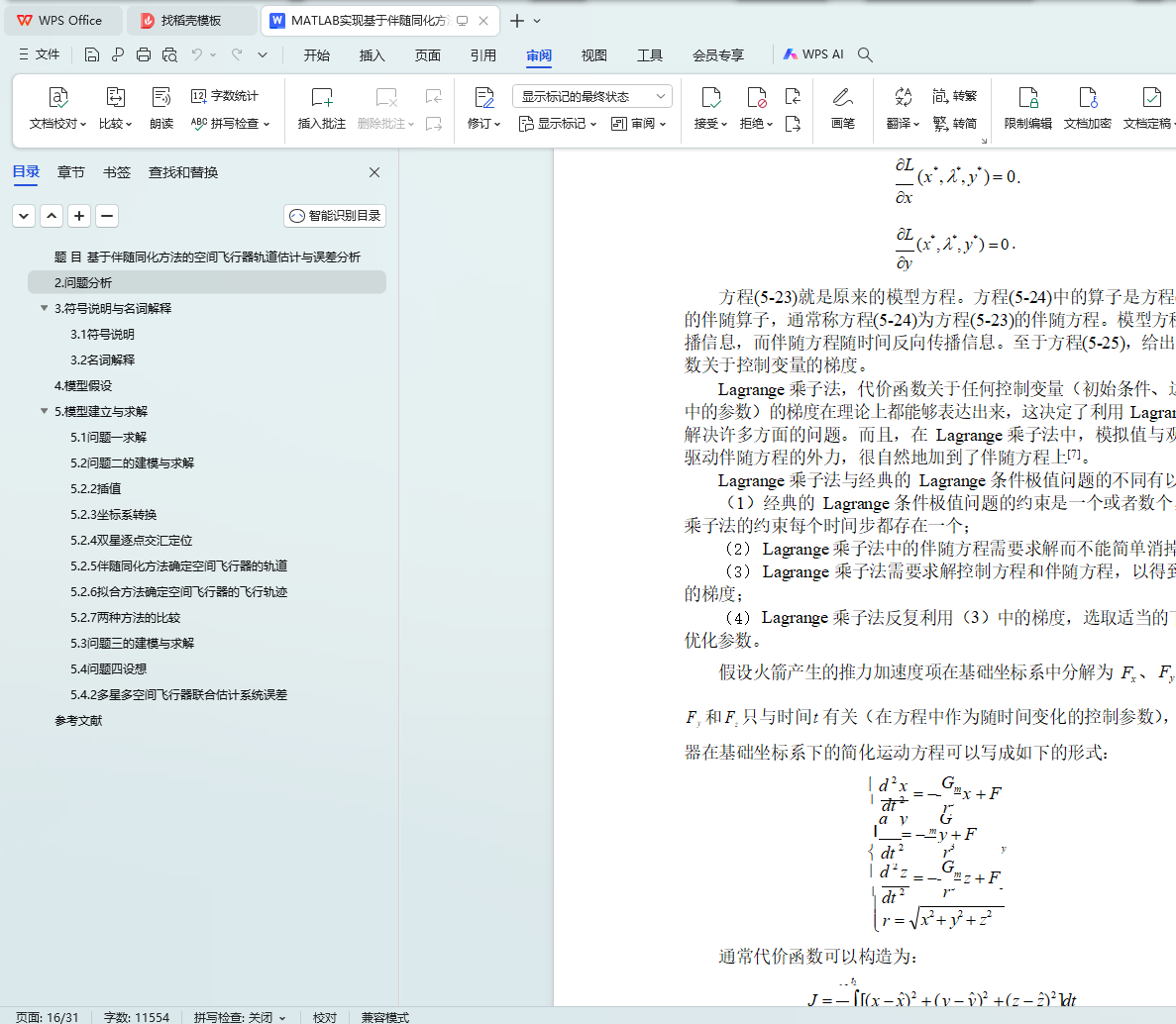Click the redo arrow icon
The height and width of the screenshot is (1024, 1176).
pyautogui.click(x=237, y=54)
